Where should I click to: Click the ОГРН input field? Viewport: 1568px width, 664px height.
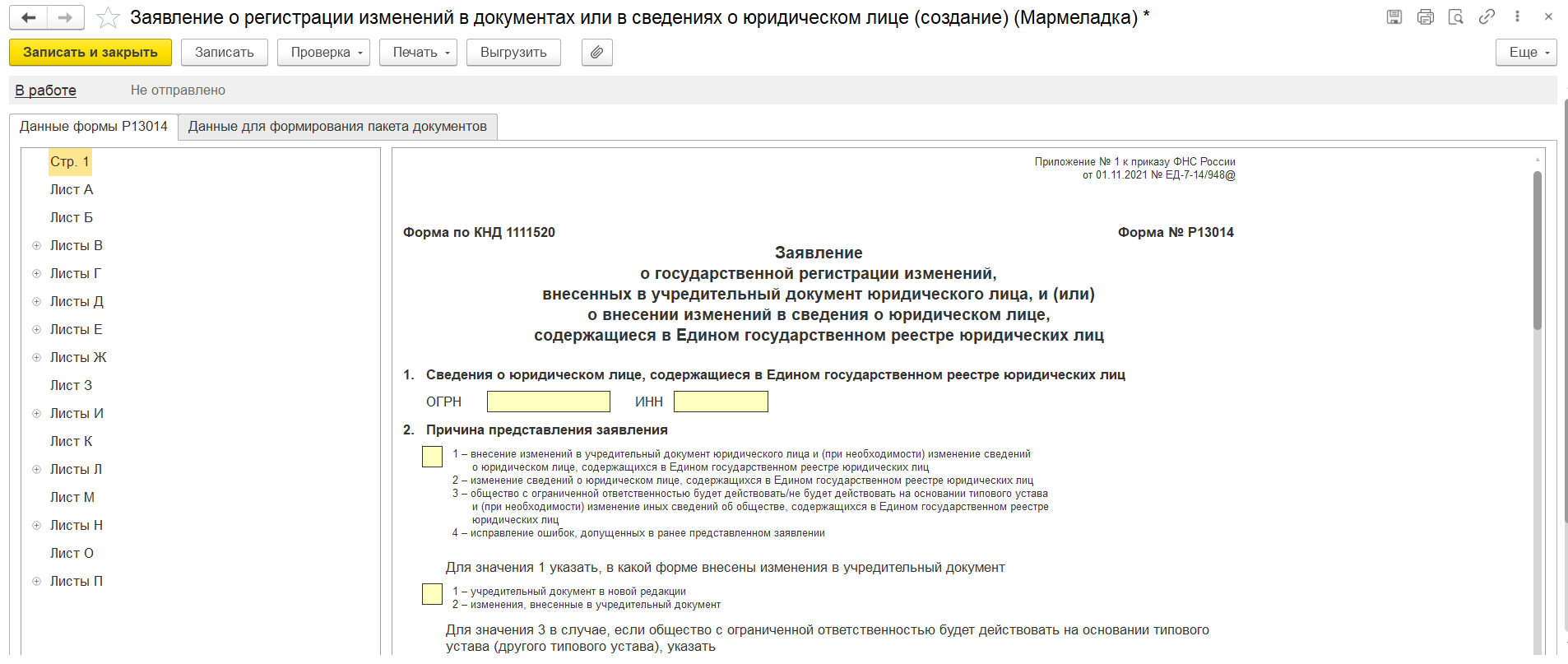(549, 402)
